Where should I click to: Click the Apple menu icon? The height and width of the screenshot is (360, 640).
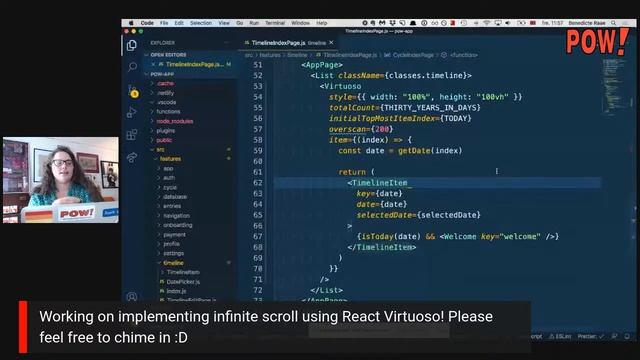131,23
